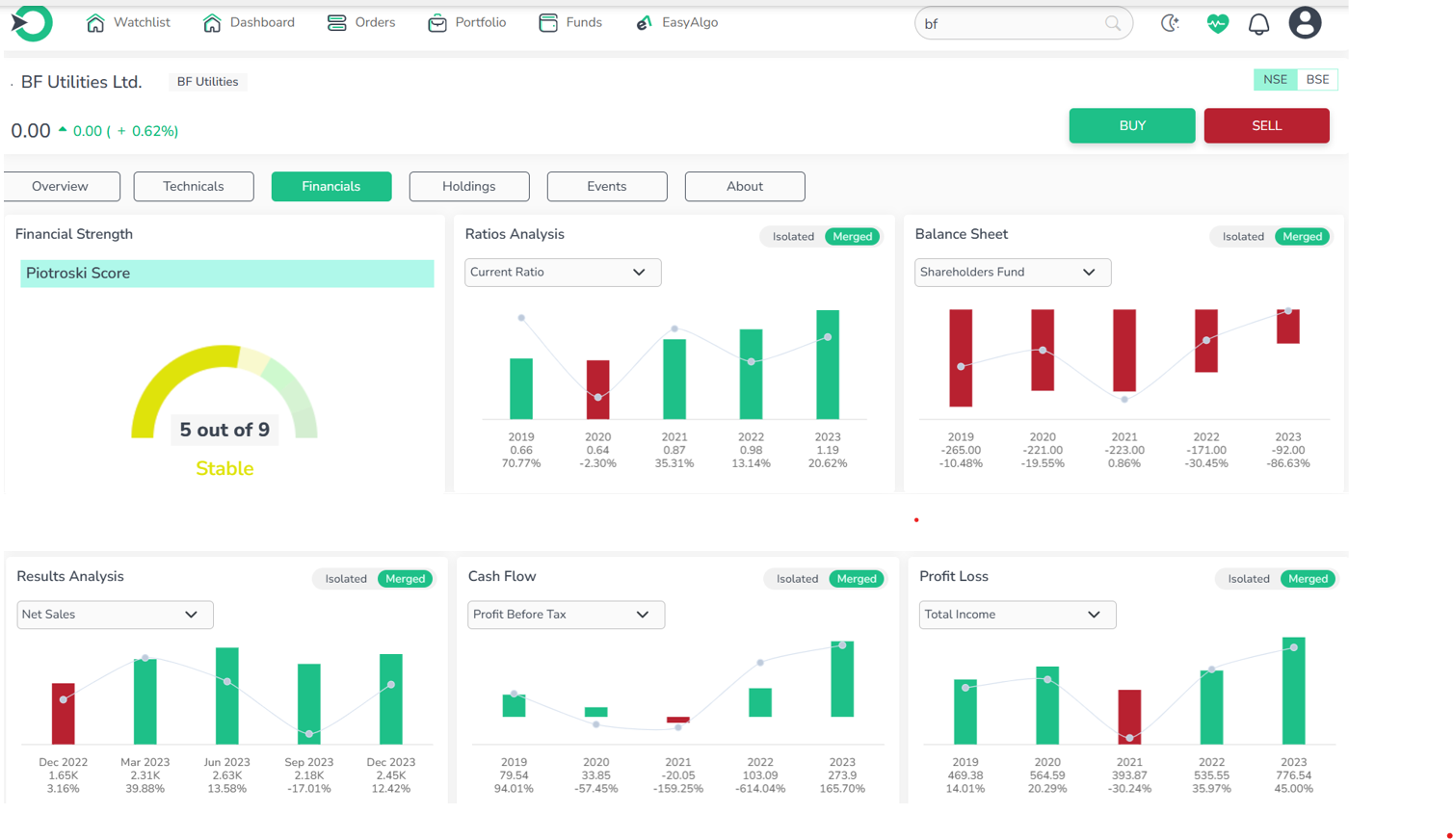Click the Piotroski Score gauge
The height and width of the screenshot is (840, 1454).
225,392
